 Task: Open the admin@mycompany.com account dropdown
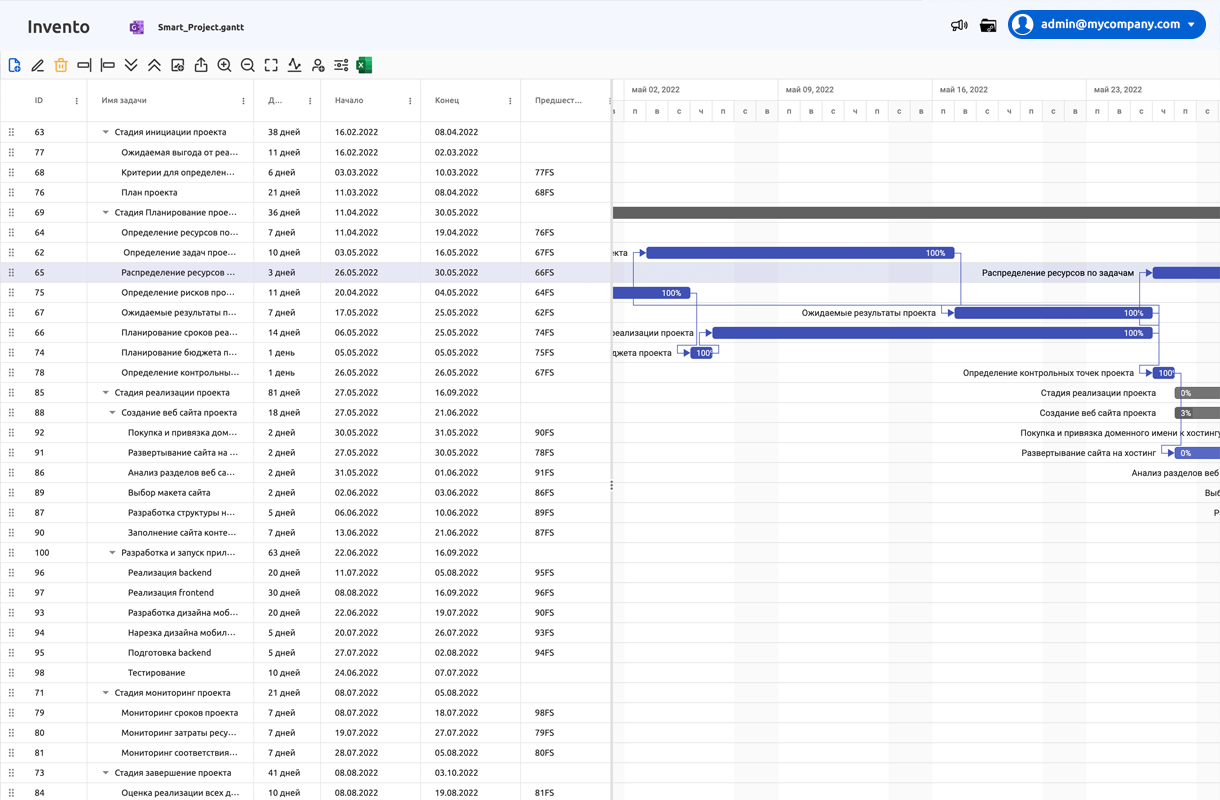1106,24
